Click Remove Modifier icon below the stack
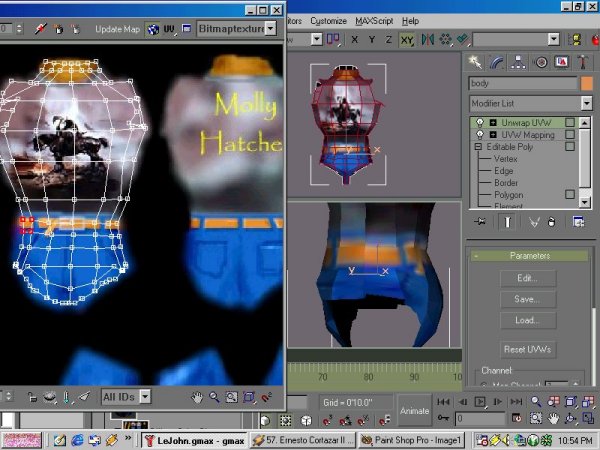Image resolution: width=600 pixels, height=450 pixels. [551, 222]
